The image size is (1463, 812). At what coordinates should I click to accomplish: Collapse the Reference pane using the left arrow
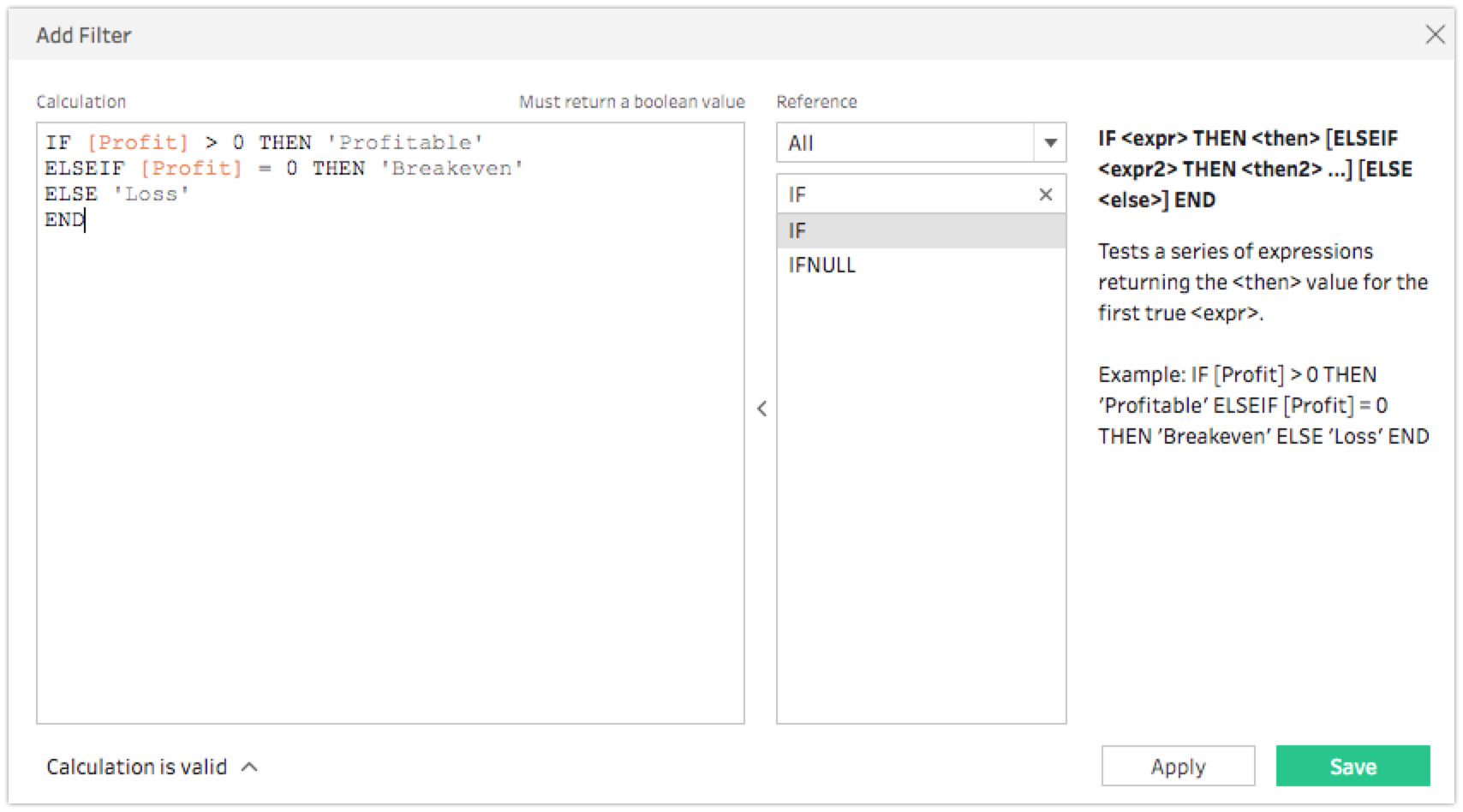click(x=761, y=409)
